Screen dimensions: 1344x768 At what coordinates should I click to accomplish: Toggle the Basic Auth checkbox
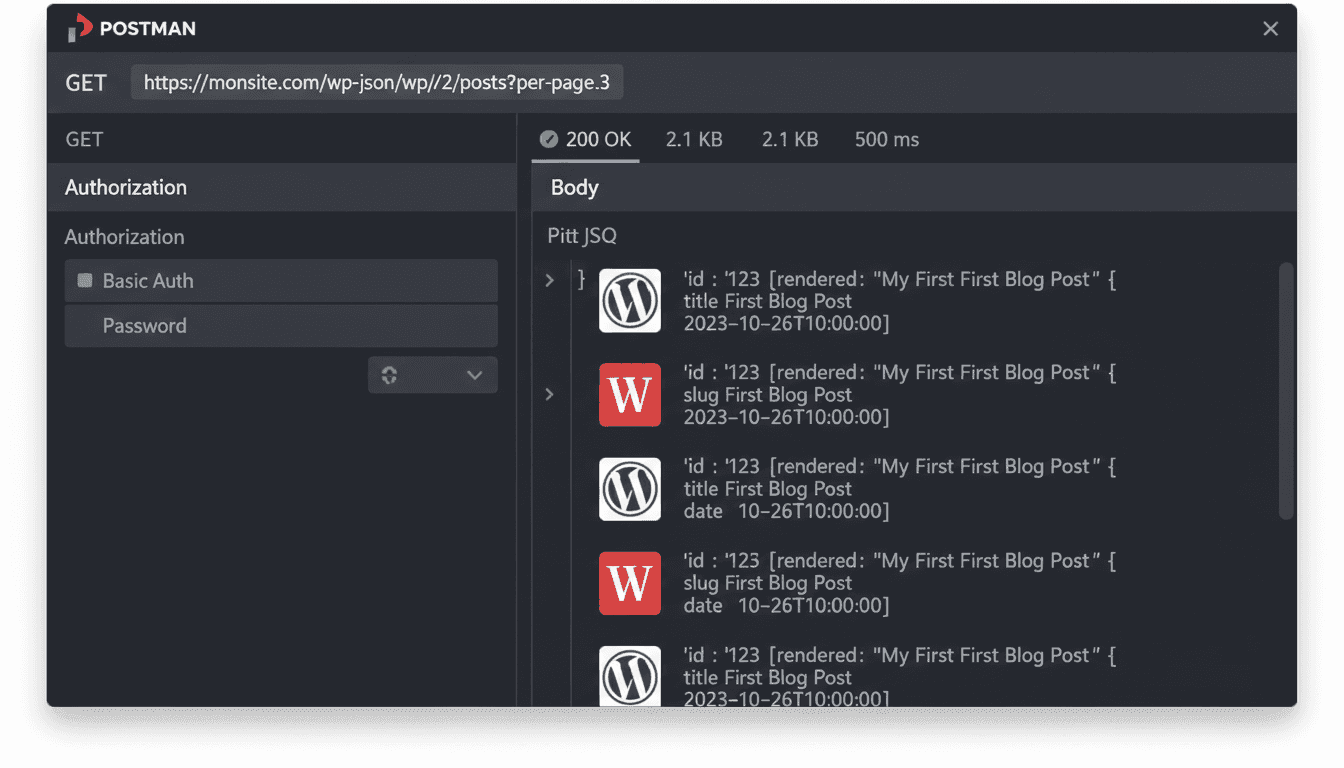(85, 281)
